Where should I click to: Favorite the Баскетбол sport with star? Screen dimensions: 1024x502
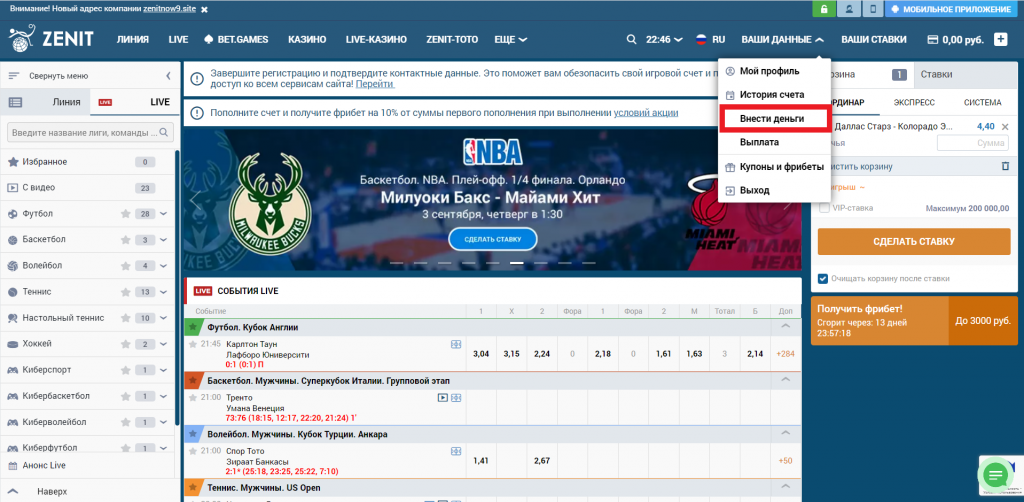(x=125, y=240)
